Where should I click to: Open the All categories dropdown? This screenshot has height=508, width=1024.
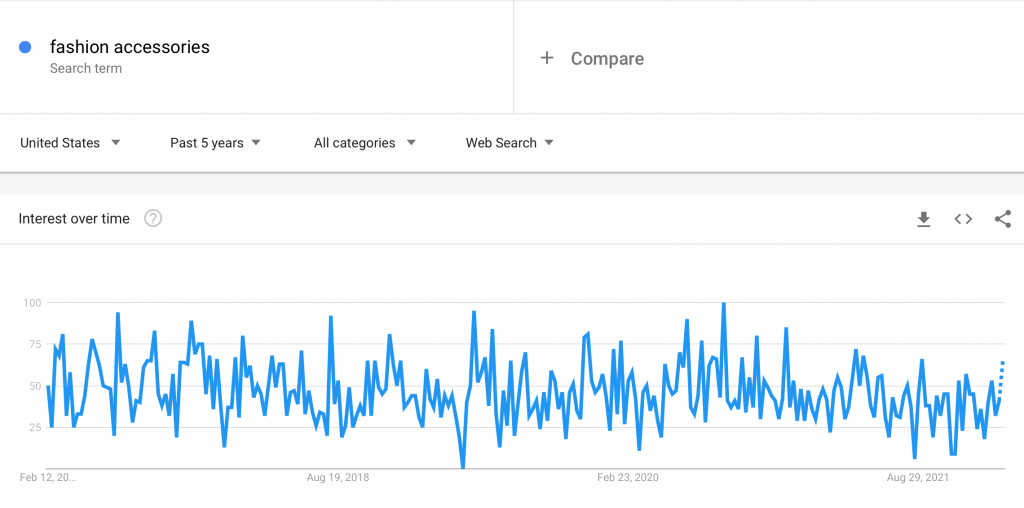point(364,143)
